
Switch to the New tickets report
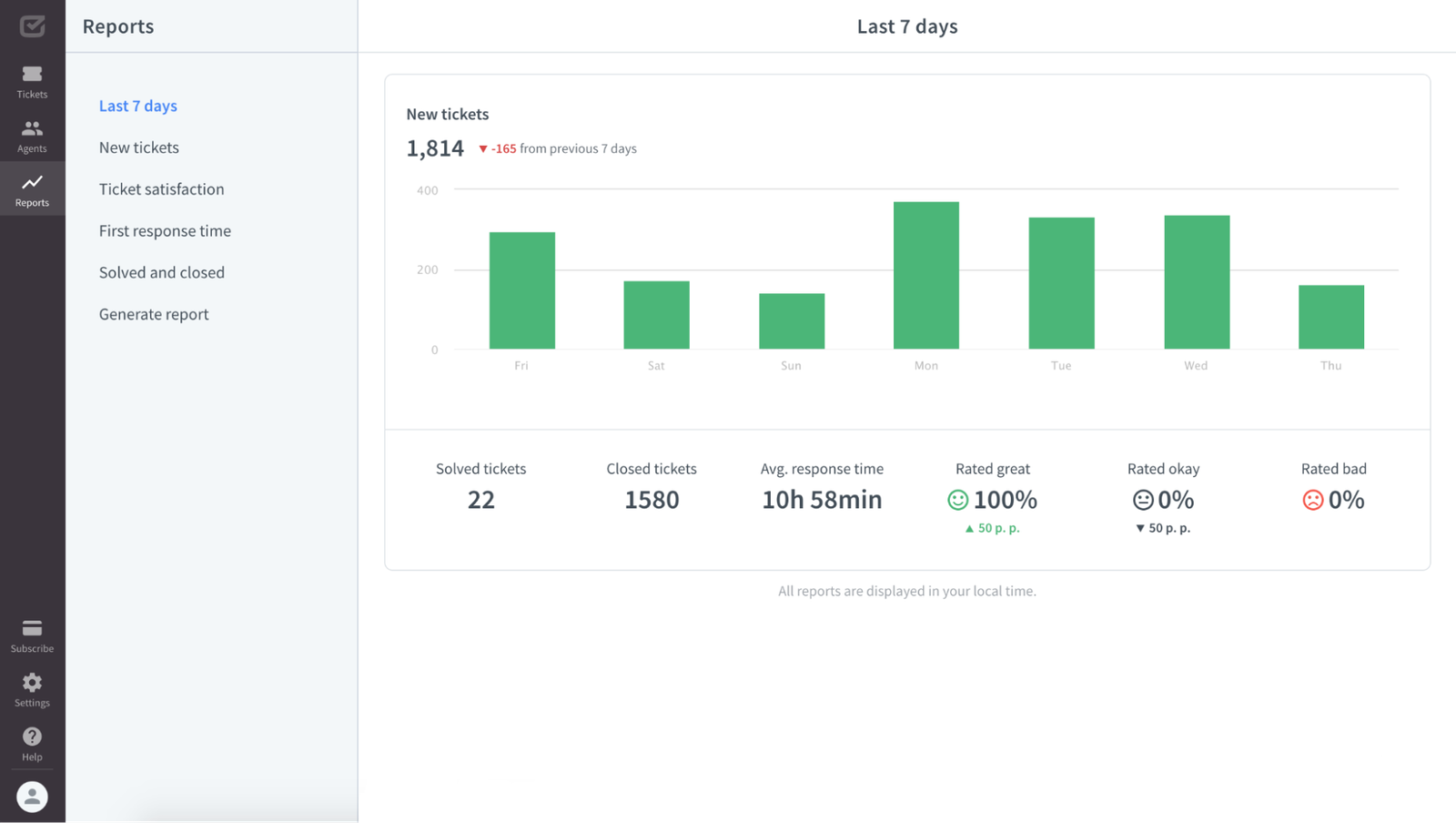(x=138, y=147)
